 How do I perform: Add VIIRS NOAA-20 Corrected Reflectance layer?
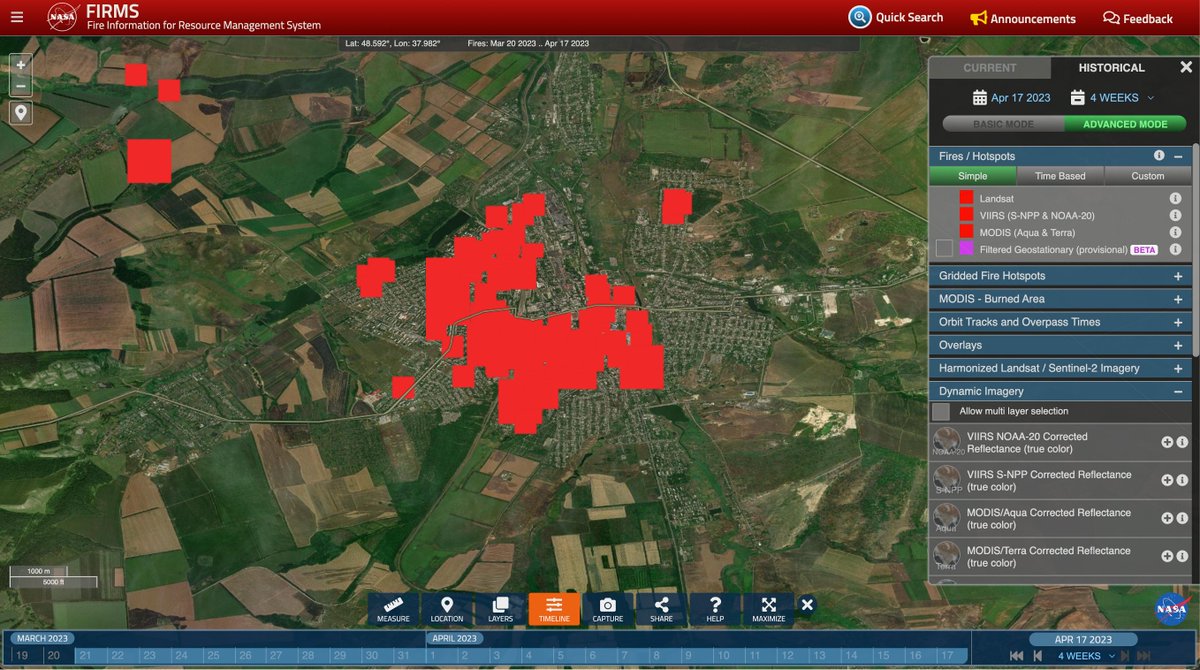click(1167, 442)
